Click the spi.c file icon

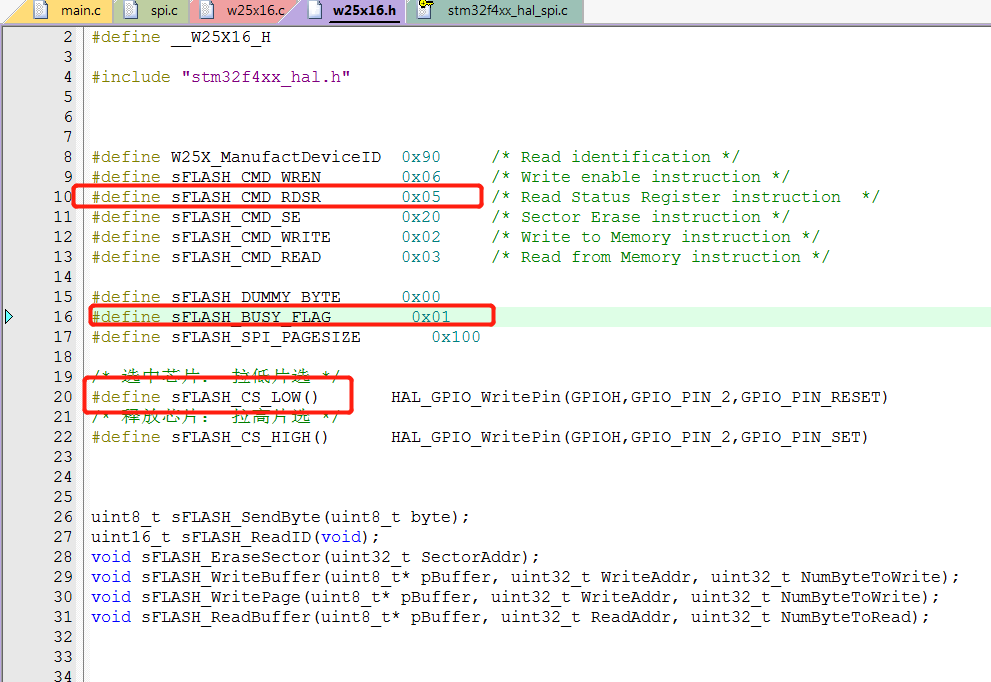click(131, 9)
